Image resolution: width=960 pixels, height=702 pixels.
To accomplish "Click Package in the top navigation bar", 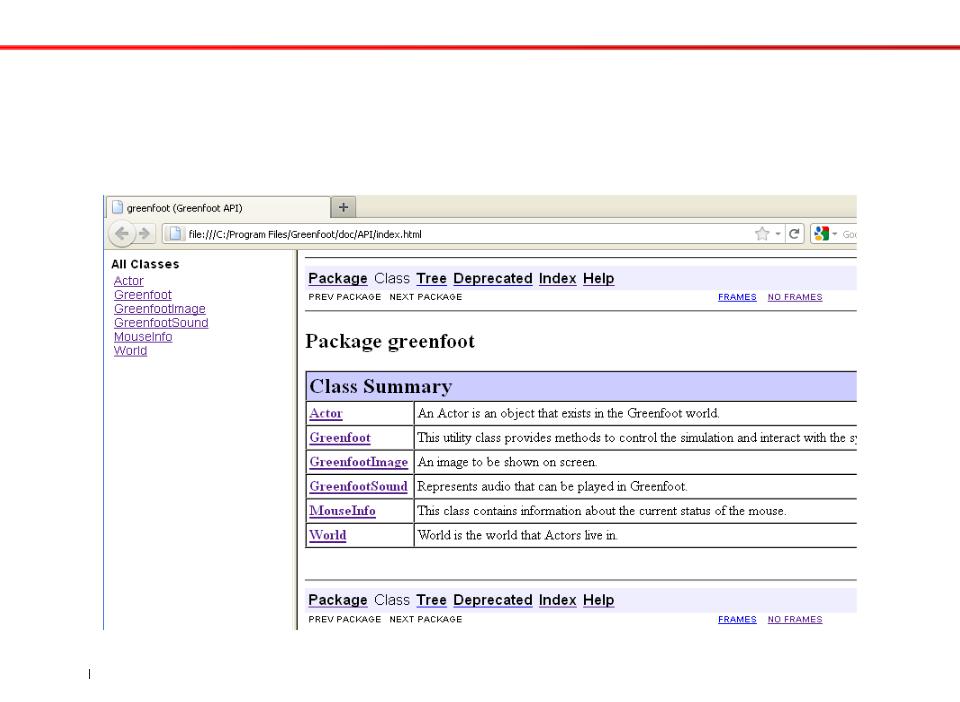I will pyautogui.click(x=338, y=278).
